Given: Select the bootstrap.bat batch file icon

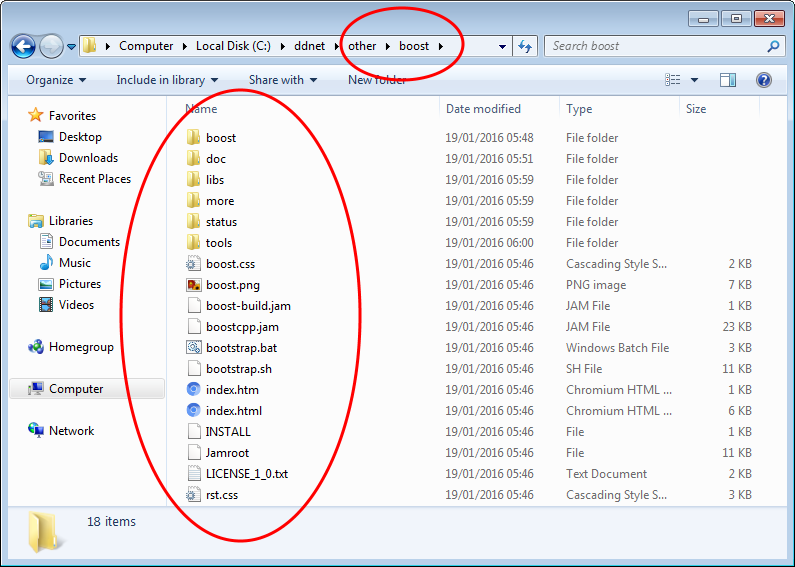Looking at the screenshot, I should point(194,348).
